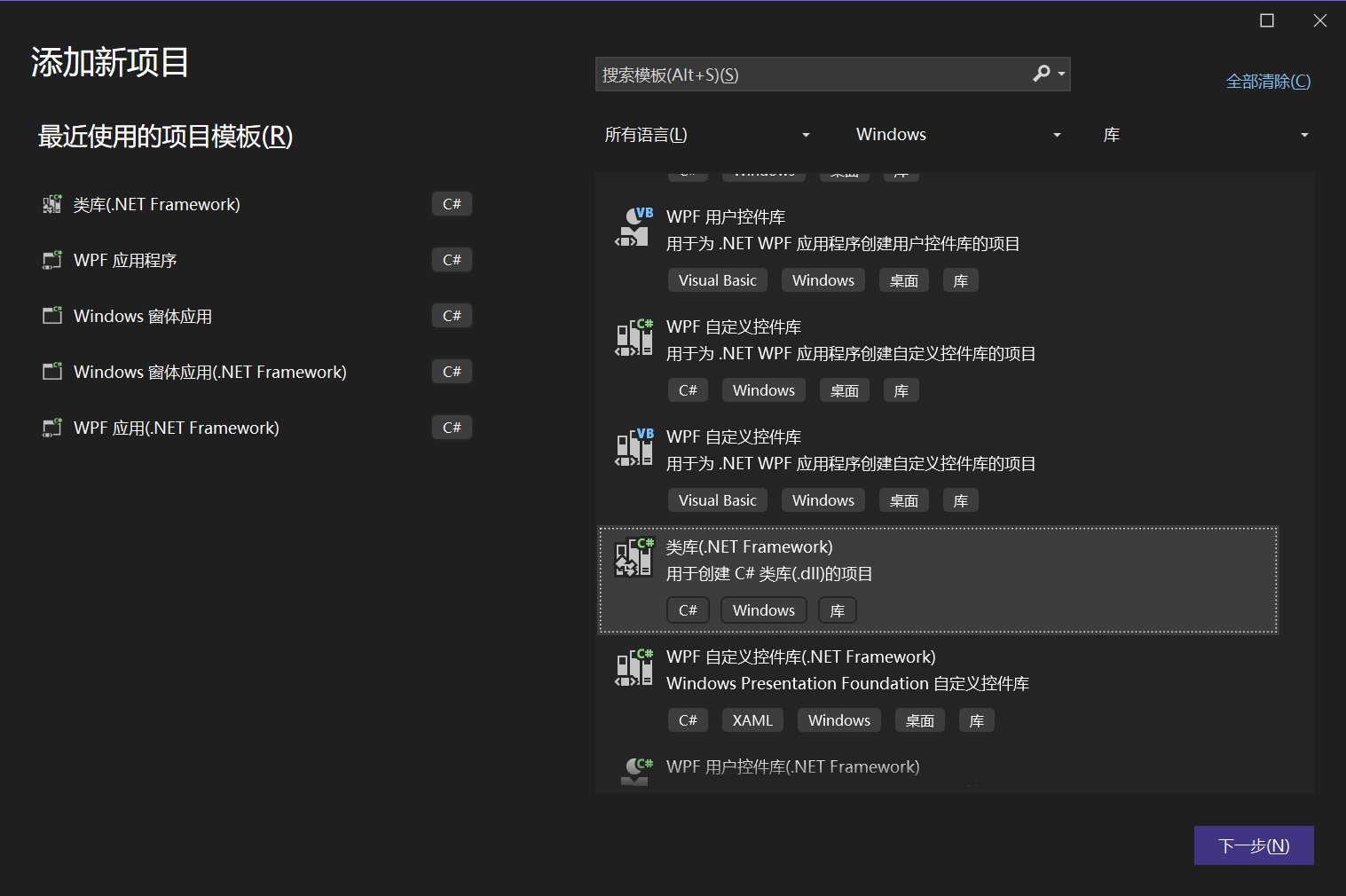Click the WPF 应用程序 icon in recent templates
Viewport: 1346px width, 896px height.
[x=52, y=260]
